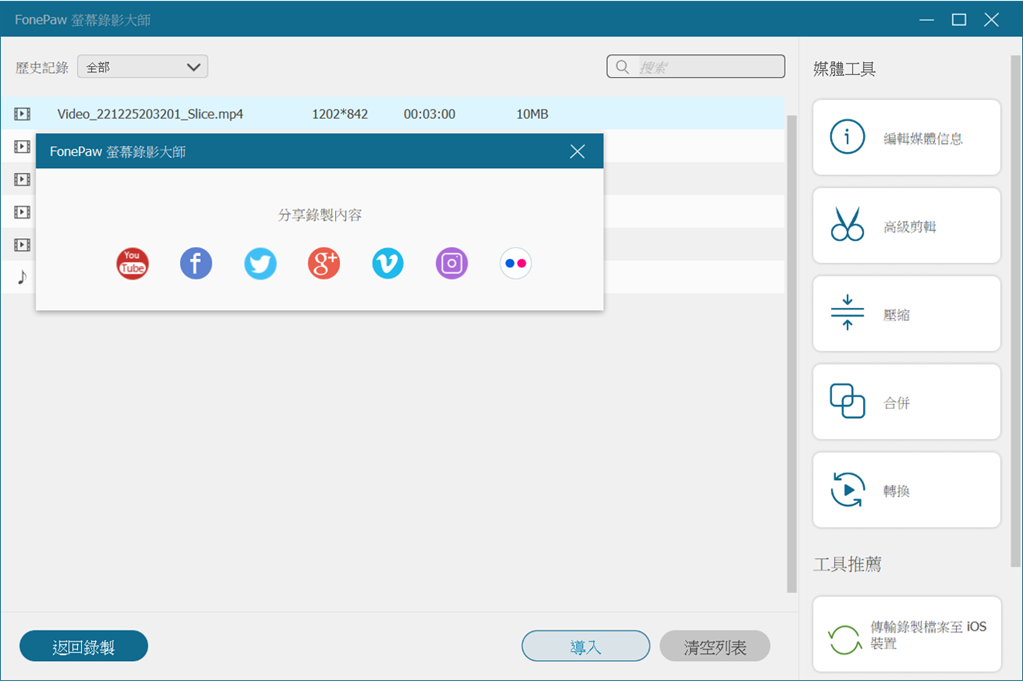Click the magnifier search icon
Image resolution: width=1023 pixels, height=681 pixels.
pyautogui.click(x=622, y=67)
